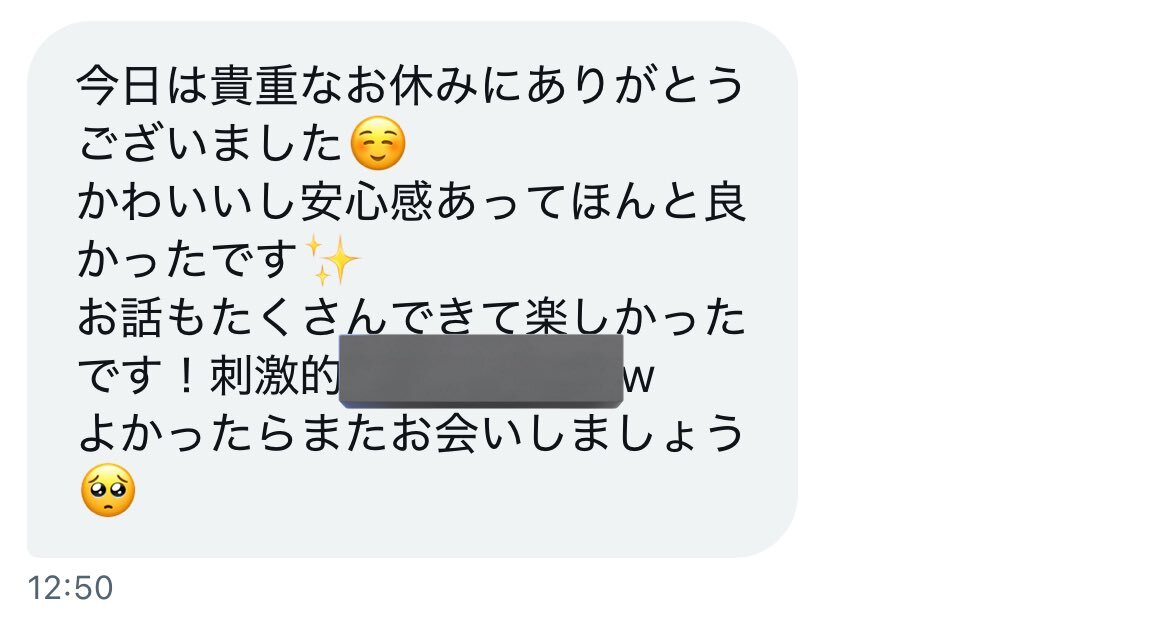Click the 12:50 timestamp below the bubble
Viewport: 1170px width, 617px height.
coord(70,588)
